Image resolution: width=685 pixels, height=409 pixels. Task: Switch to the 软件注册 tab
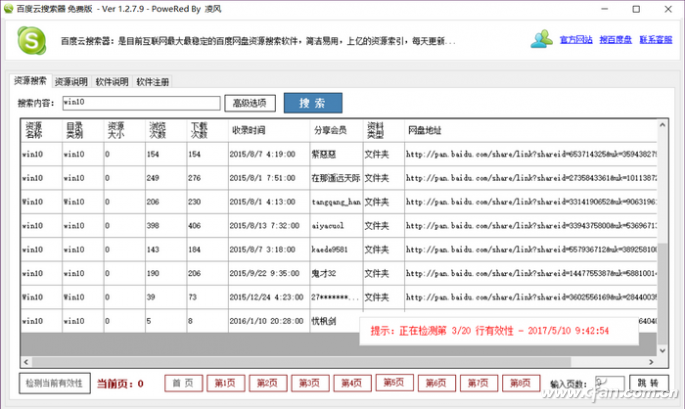[x=152, y=82]
